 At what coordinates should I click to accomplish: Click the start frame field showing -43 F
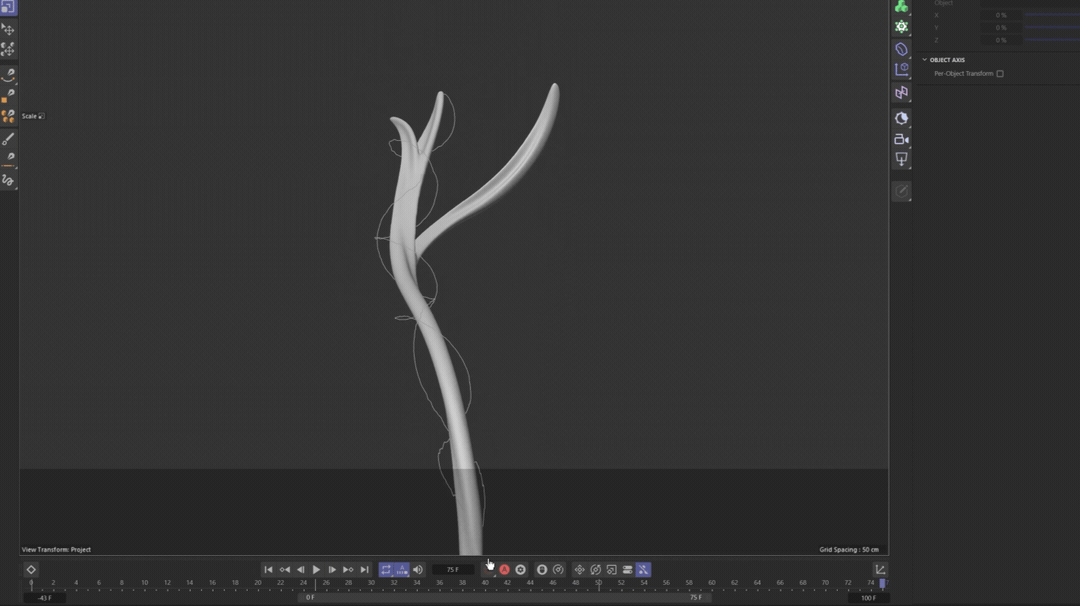pyautogui.click(x=45, y=598)
